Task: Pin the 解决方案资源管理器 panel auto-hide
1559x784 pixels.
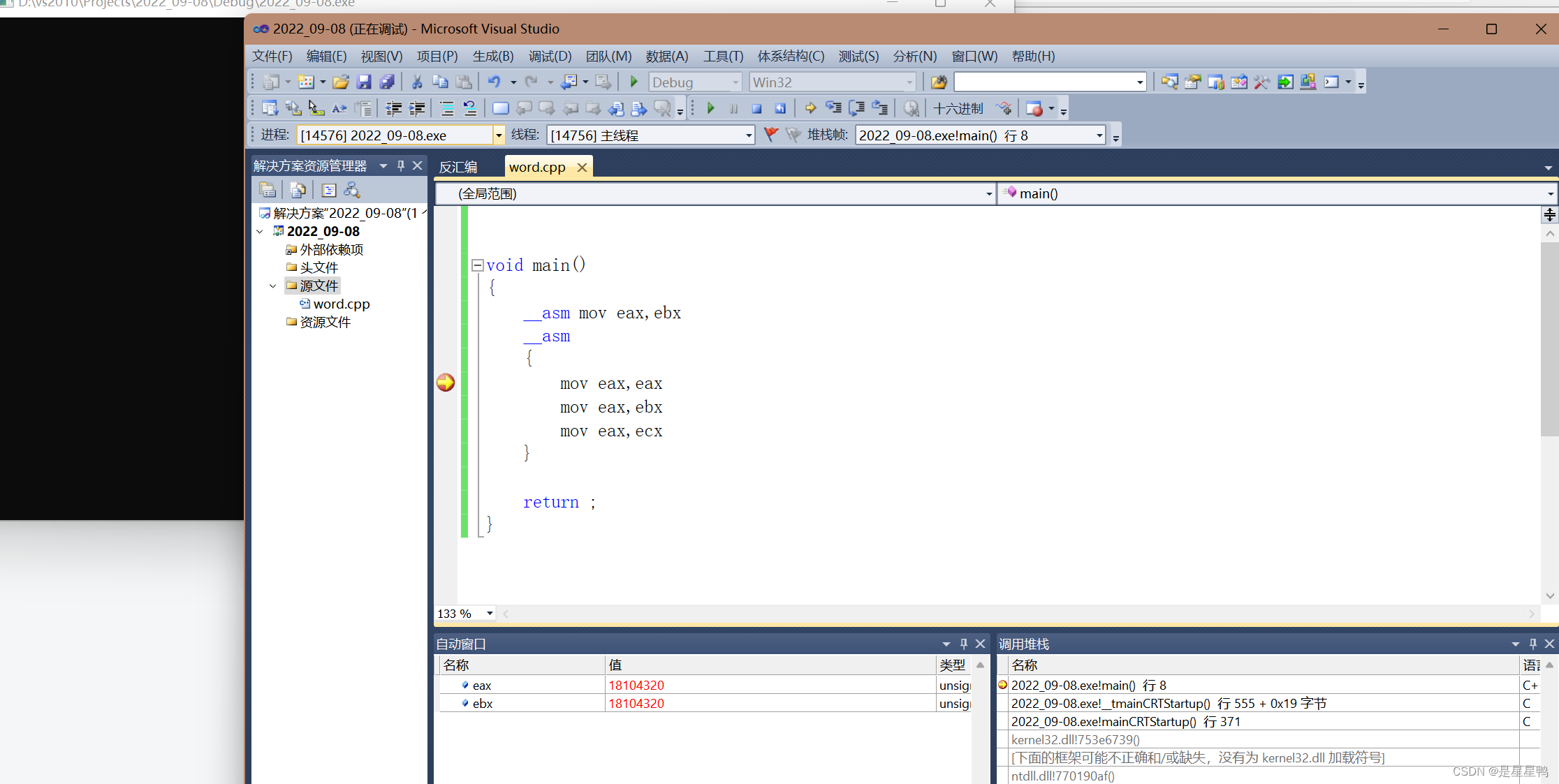Action: [401, 165]
